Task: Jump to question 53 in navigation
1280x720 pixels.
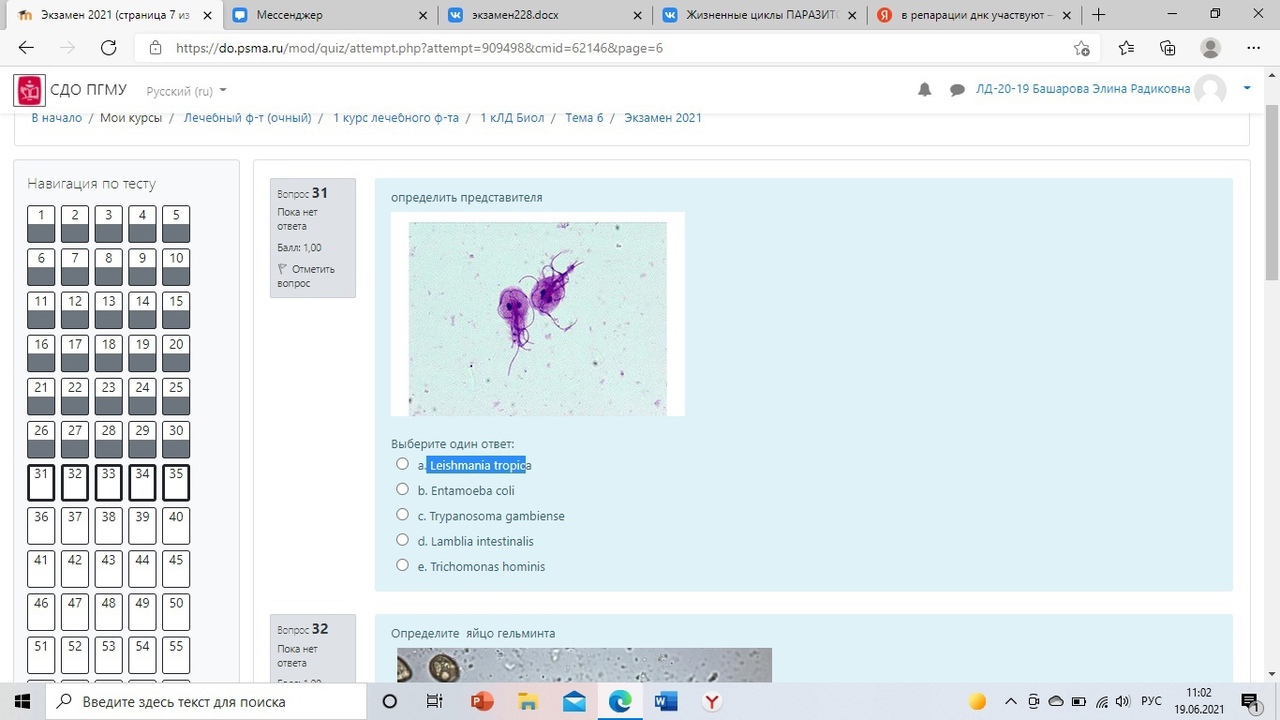Action: (x=108, y=655)
